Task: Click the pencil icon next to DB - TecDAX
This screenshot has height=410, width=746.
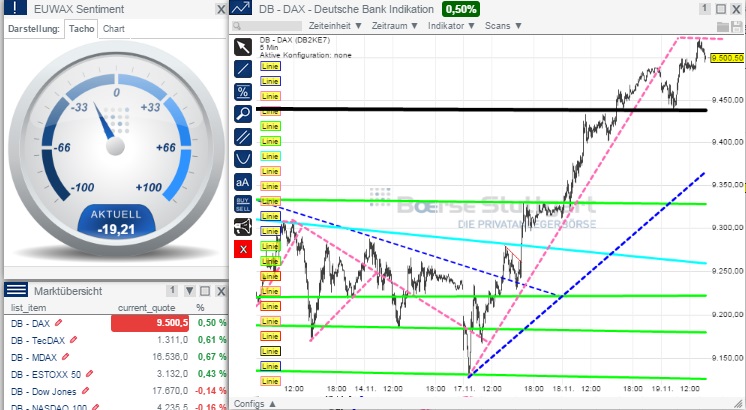Action: 73,340
